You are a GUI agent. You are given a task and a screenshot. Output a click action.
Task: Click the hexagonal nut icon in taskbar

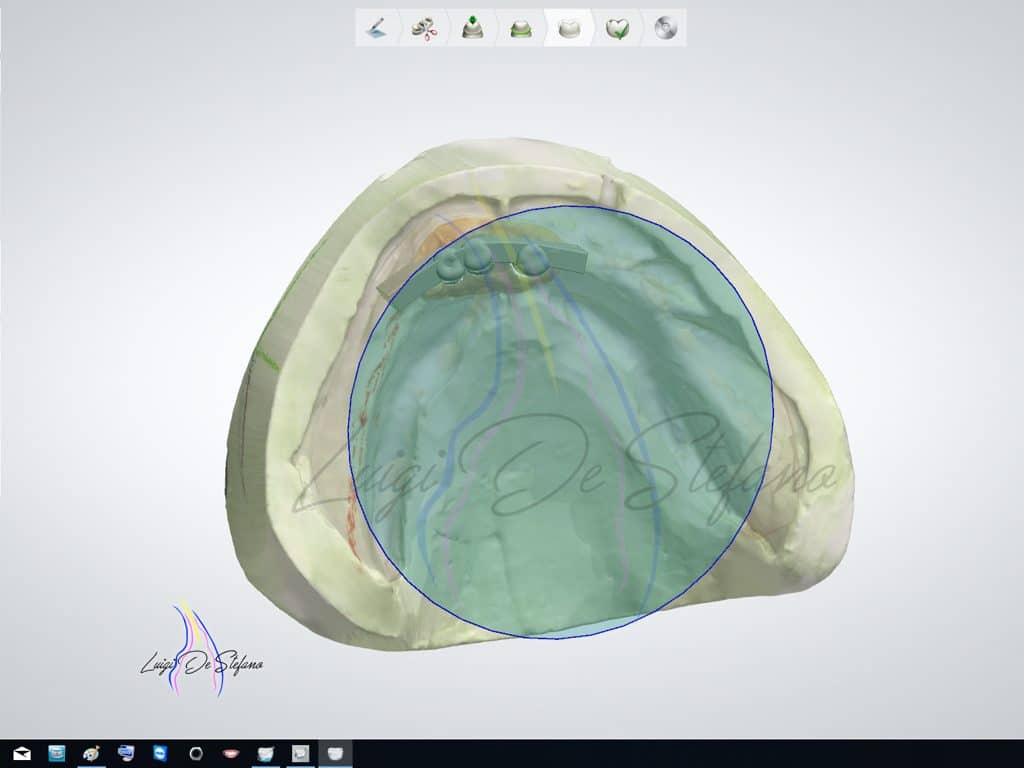click(x=196, y=753)
